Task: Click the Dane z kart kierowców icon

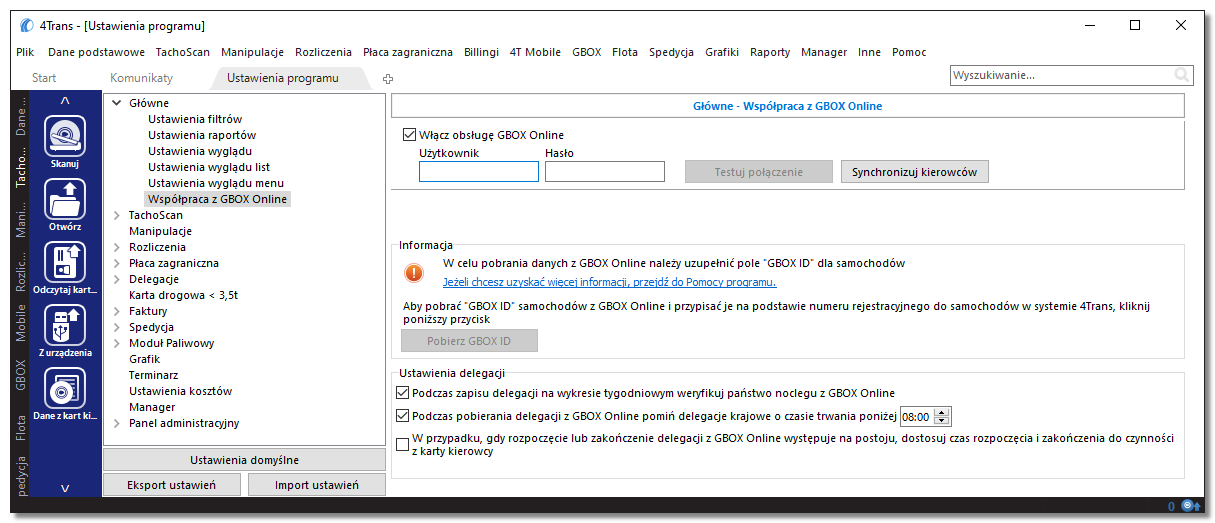Action: click(x=65, y=388)
